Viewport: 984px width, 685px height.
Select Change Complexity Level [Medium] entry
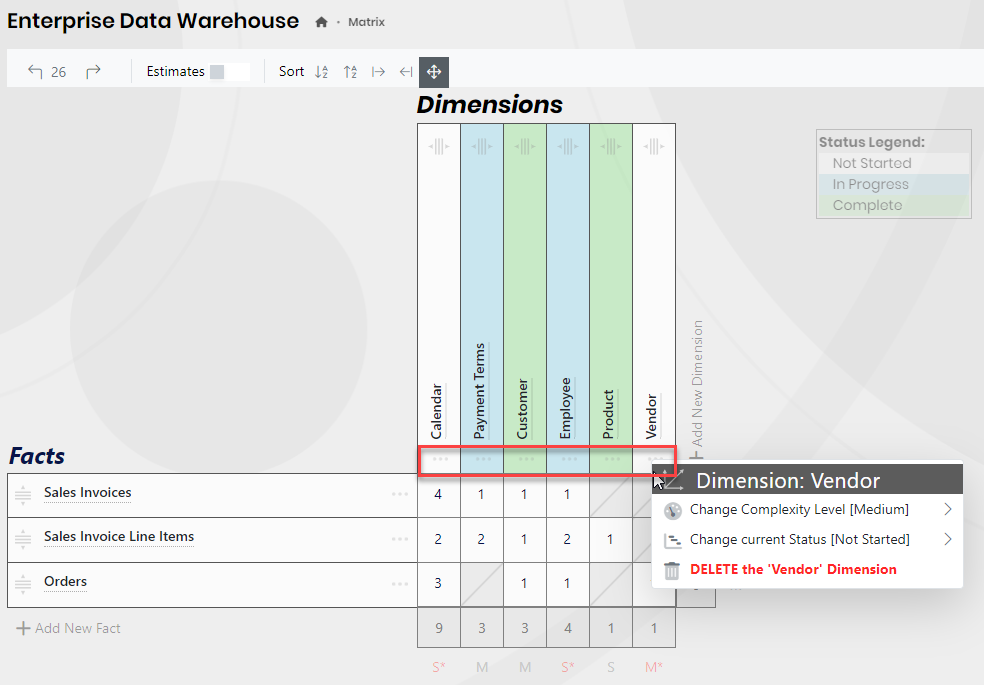799,510
